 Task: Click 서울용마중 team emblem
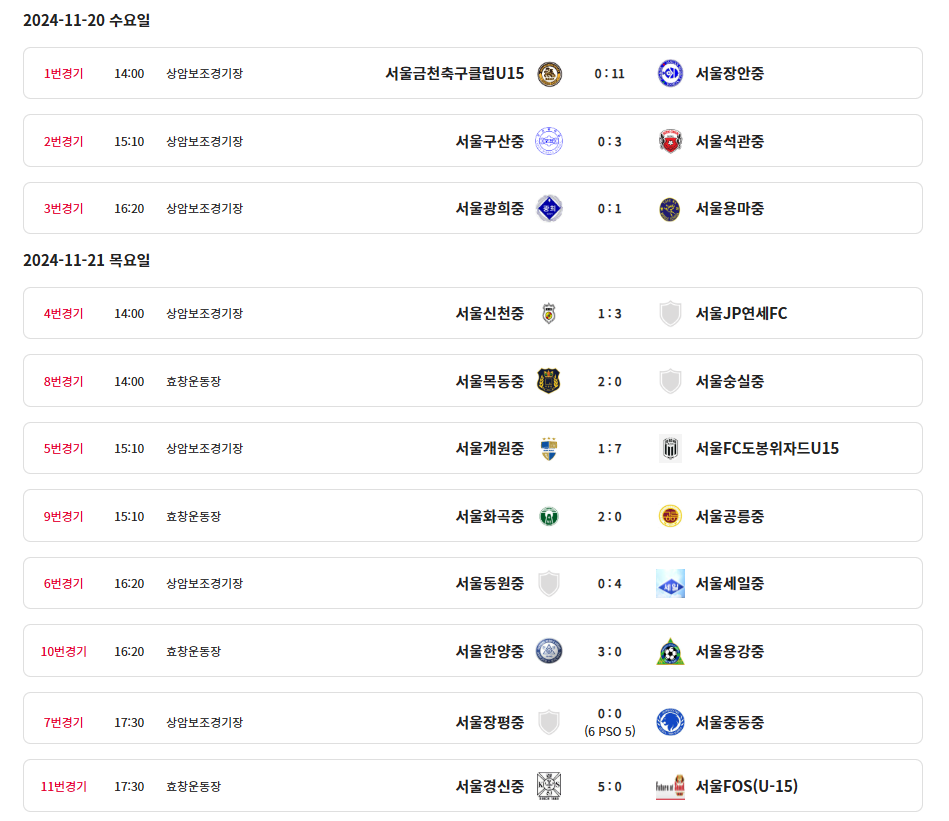click(x=670, y=209)
